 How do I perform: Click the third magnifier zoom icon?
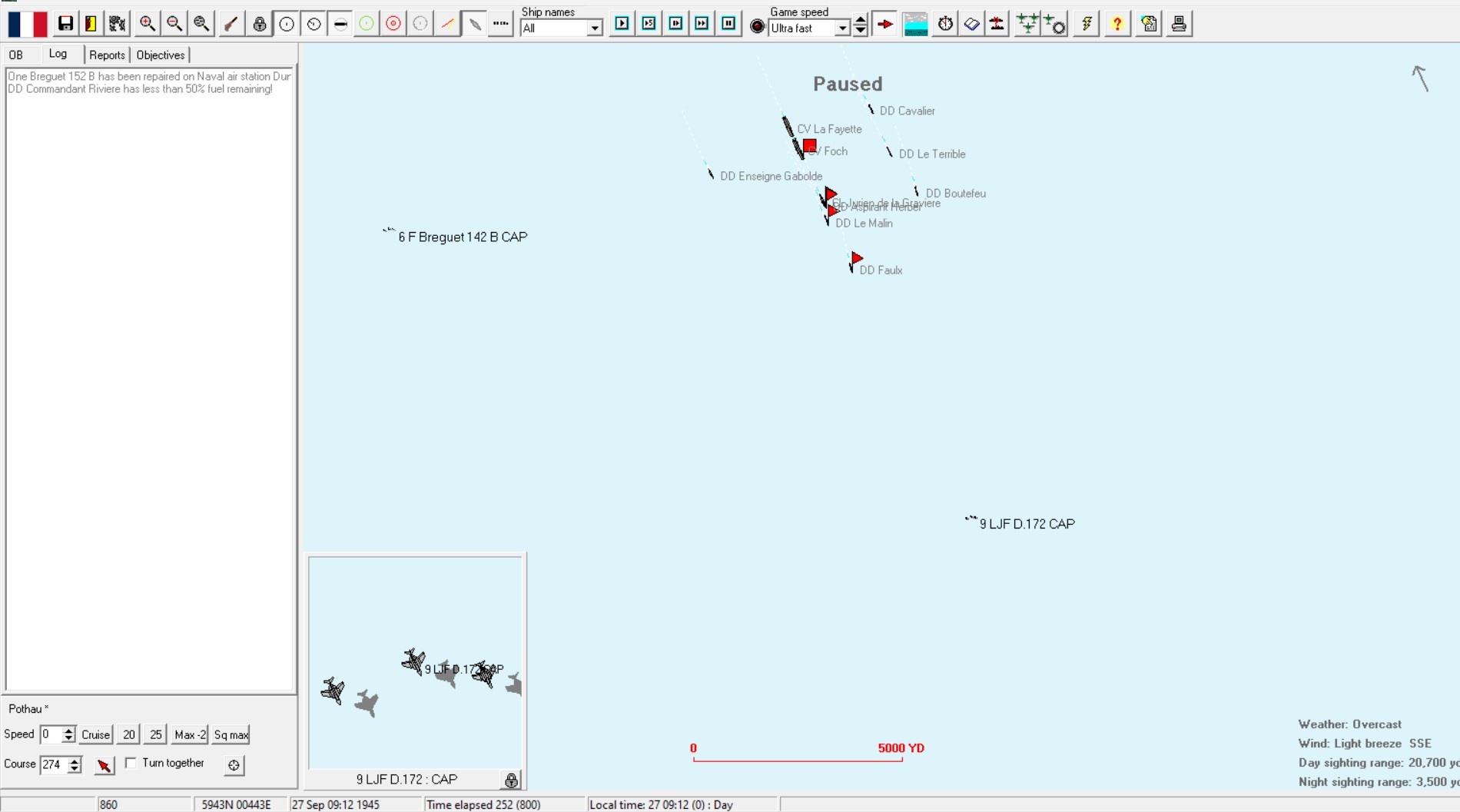click(201, 25)
